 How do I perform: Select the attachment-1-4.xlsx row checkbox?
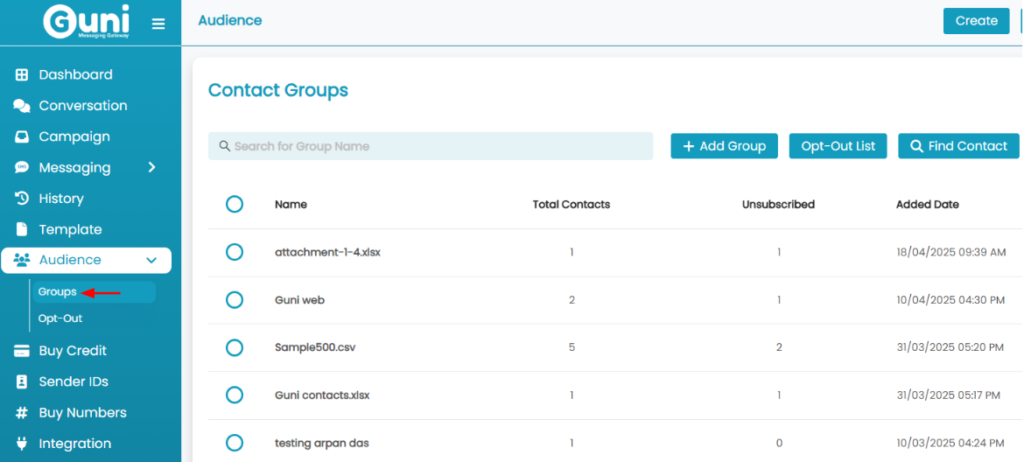coord(234,252)
